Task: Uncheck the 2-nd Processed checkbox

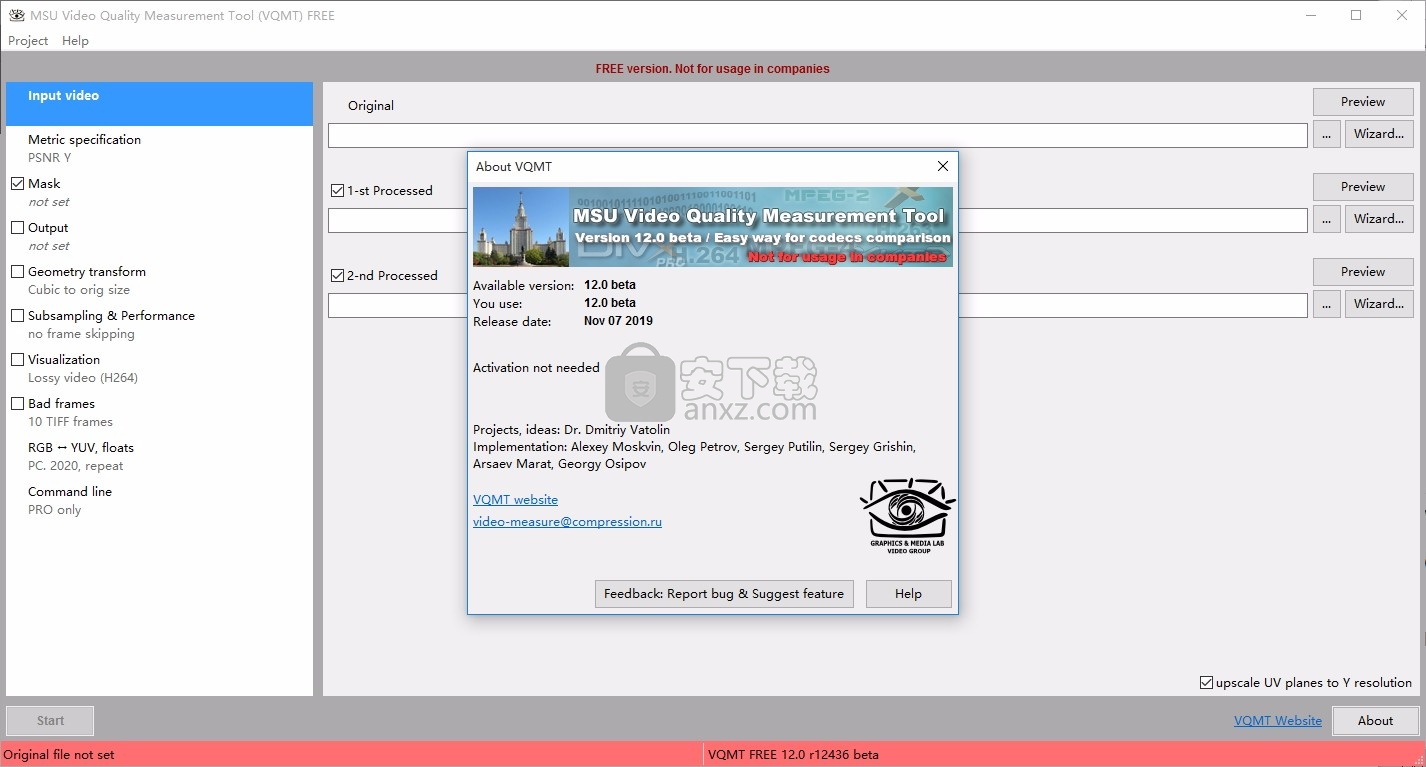Action: pos(337,276)
